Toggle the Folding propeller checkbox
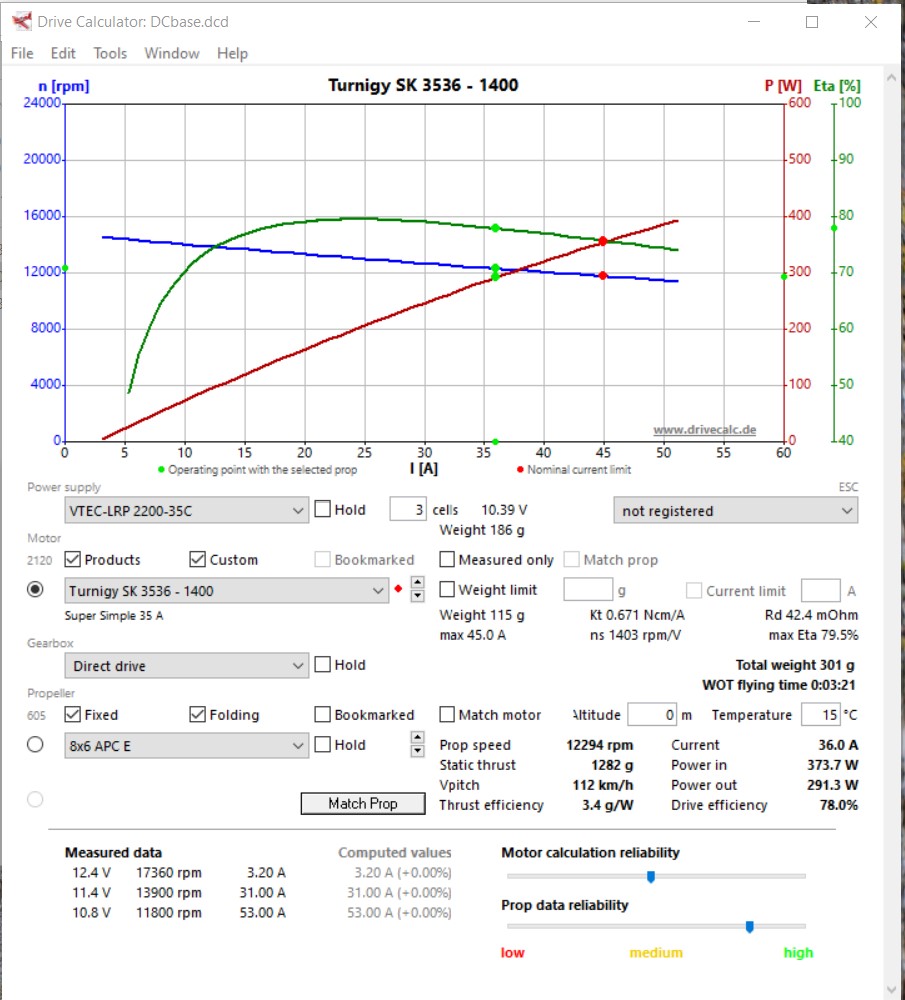 [x=198, y=715]
